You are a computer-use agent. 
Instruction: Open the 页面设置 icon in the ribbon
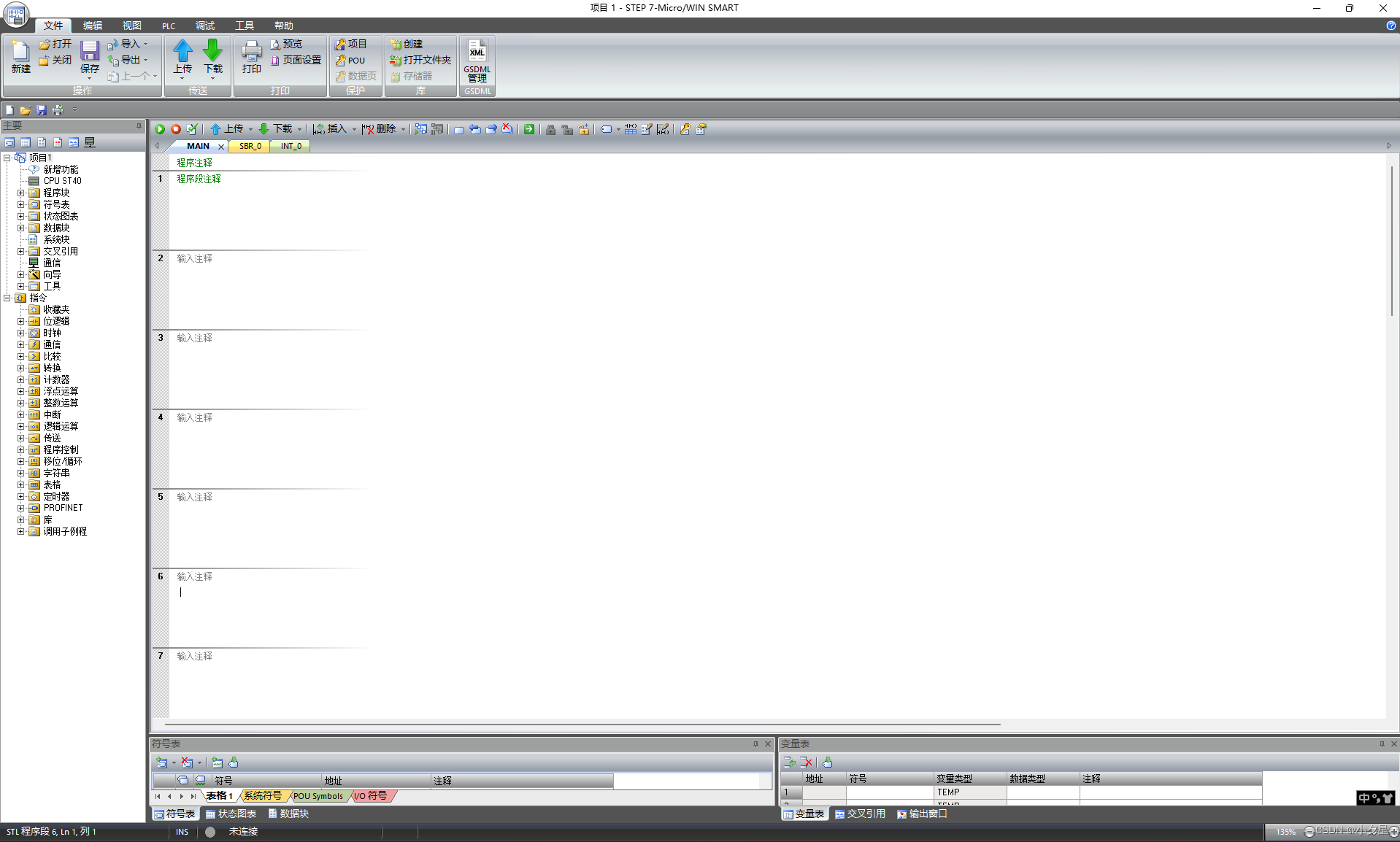click(x=297, y=62)
